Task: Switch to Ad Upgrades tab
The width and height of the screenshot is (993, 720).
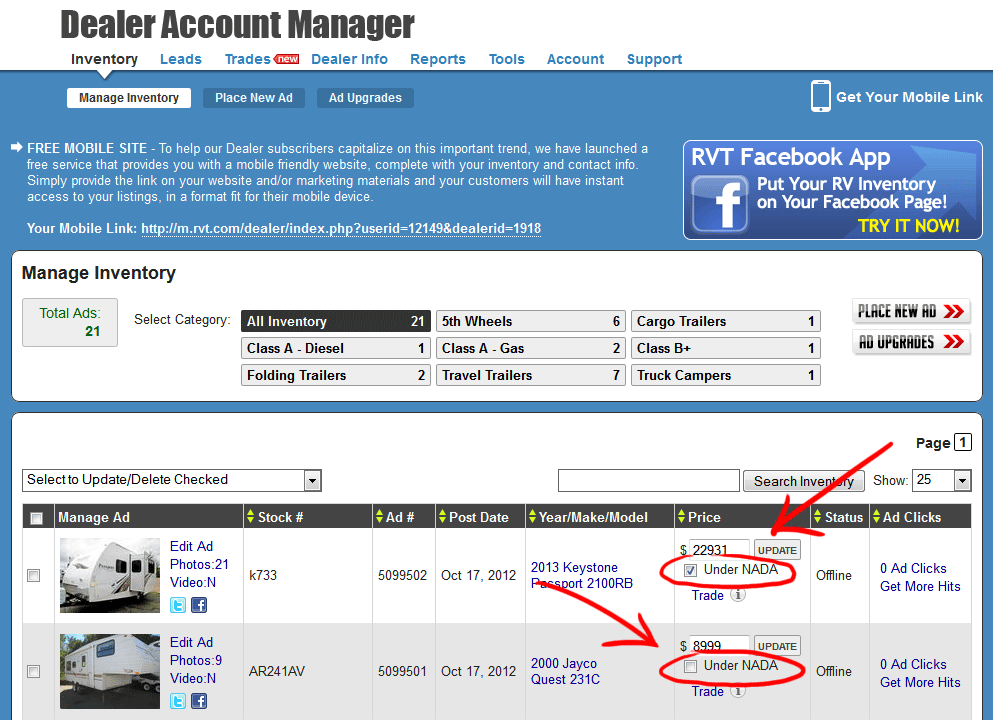Action: pos(365,98)
